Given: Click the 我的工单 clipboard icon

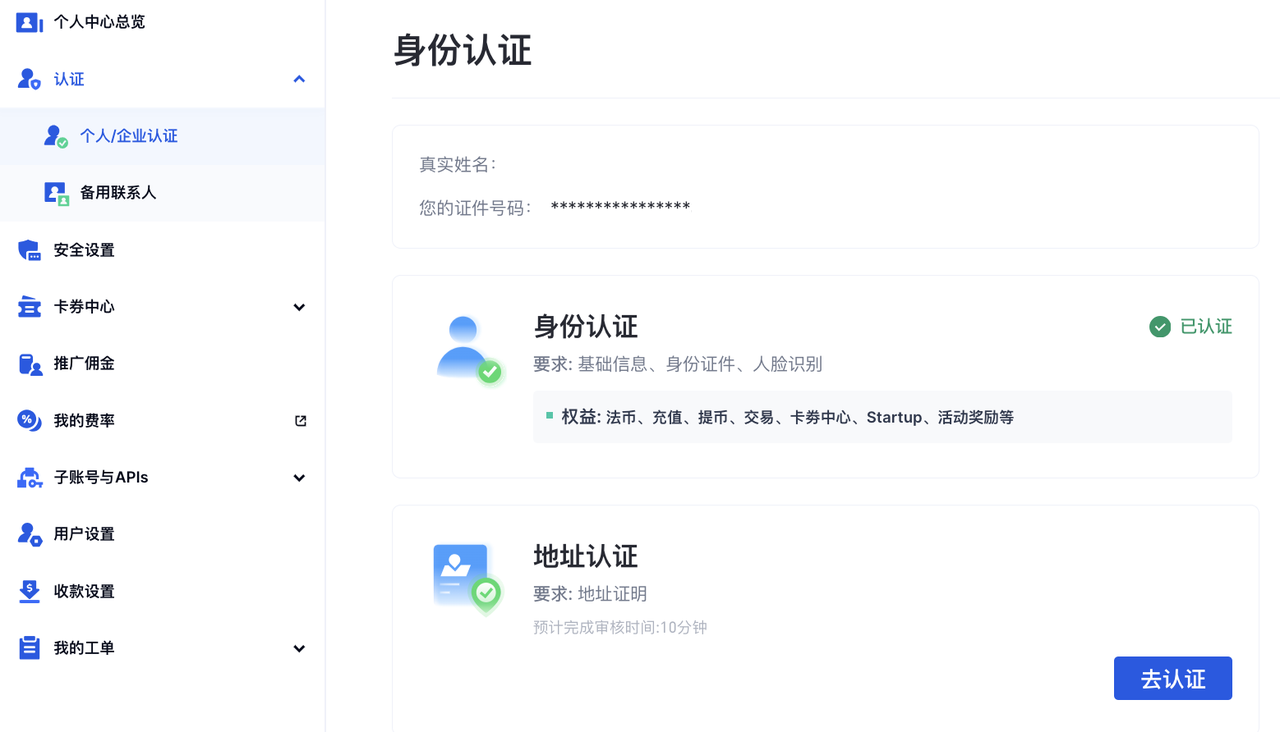Looking at the screenshot, I should coord(29,648).
